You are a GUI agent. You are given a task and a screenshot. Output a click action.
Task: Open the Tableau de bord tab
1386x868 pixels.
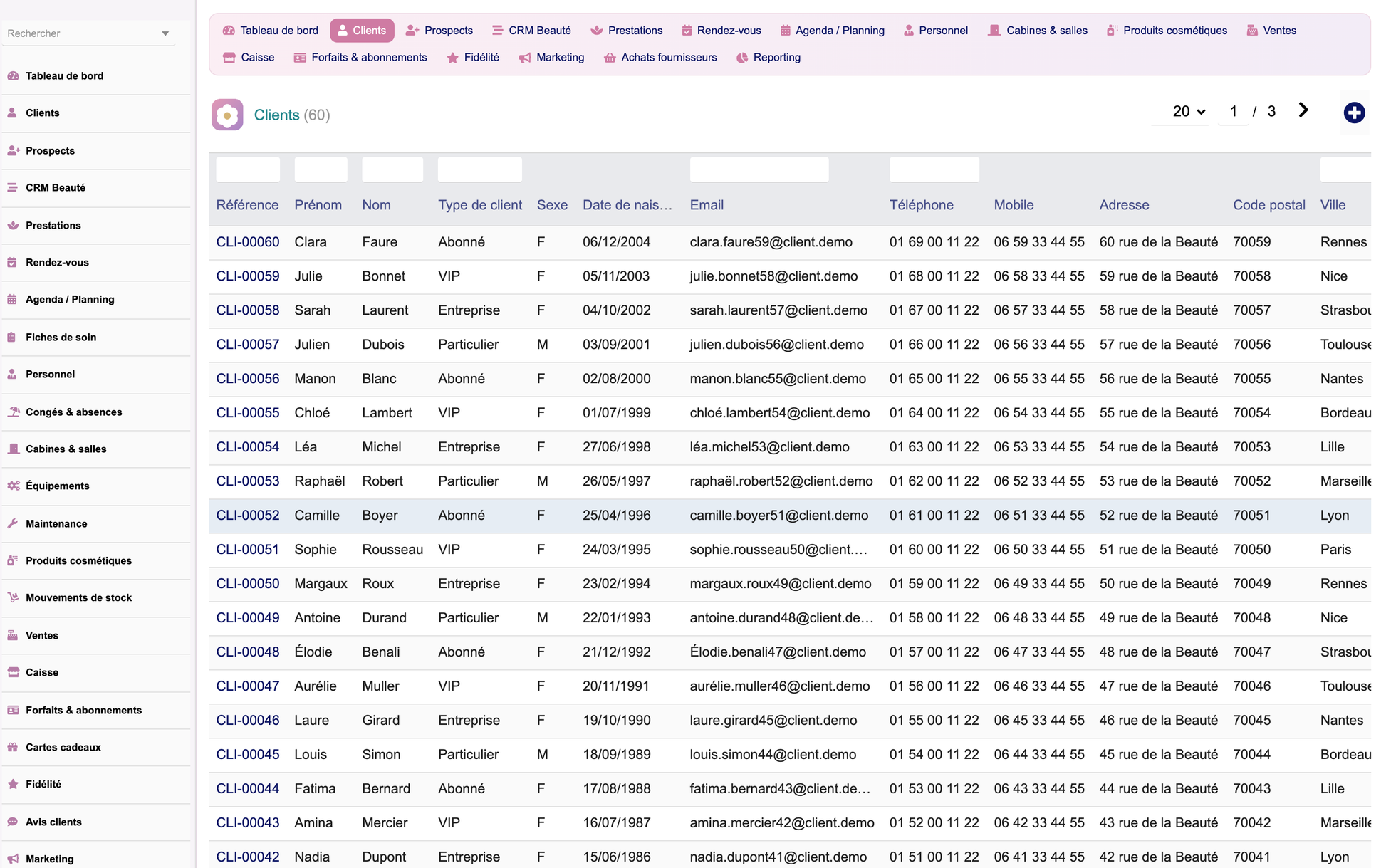tap(271, 31)
